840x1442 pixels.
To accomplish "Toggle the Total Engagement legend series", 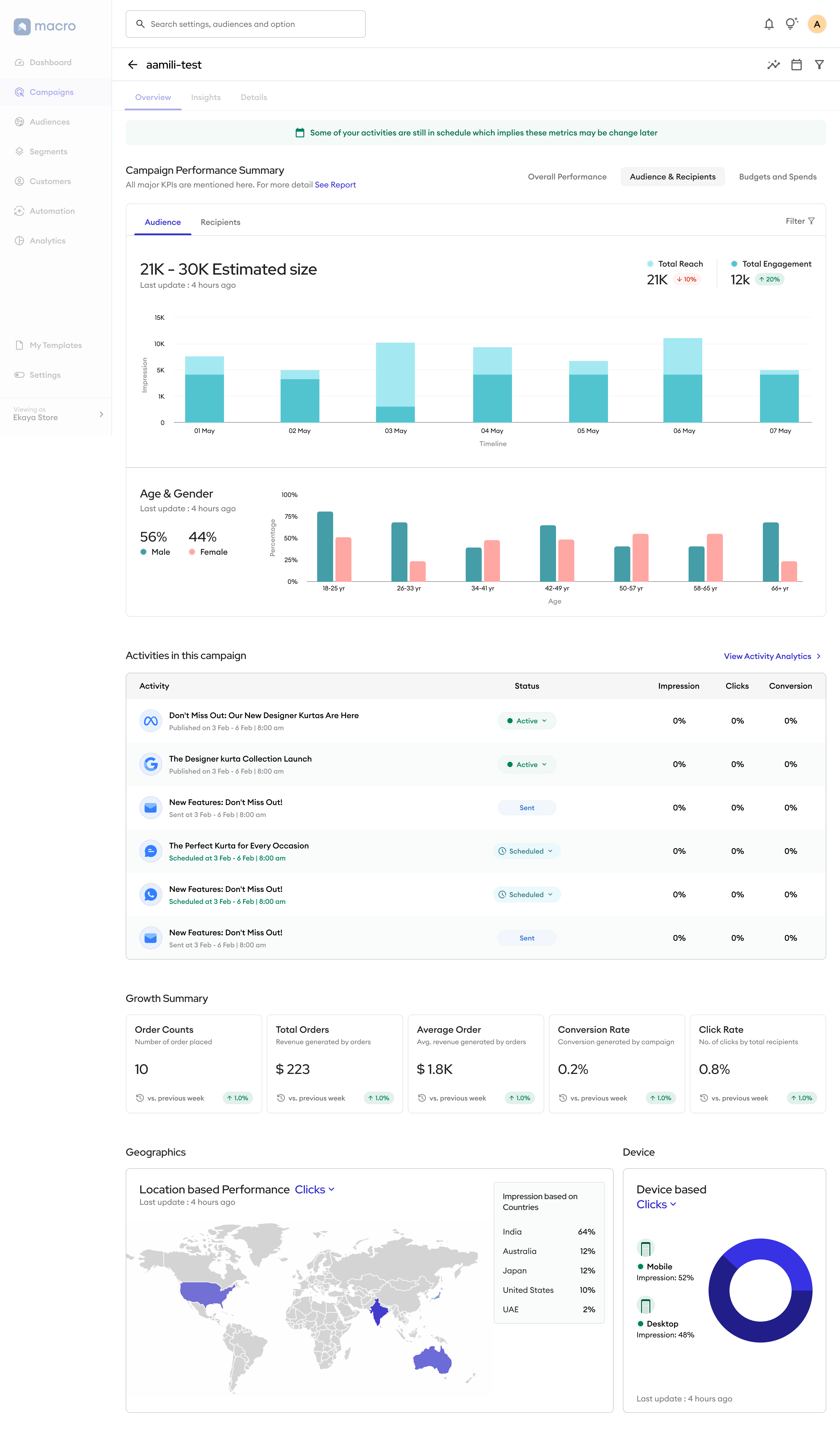I will click(771, 264).
